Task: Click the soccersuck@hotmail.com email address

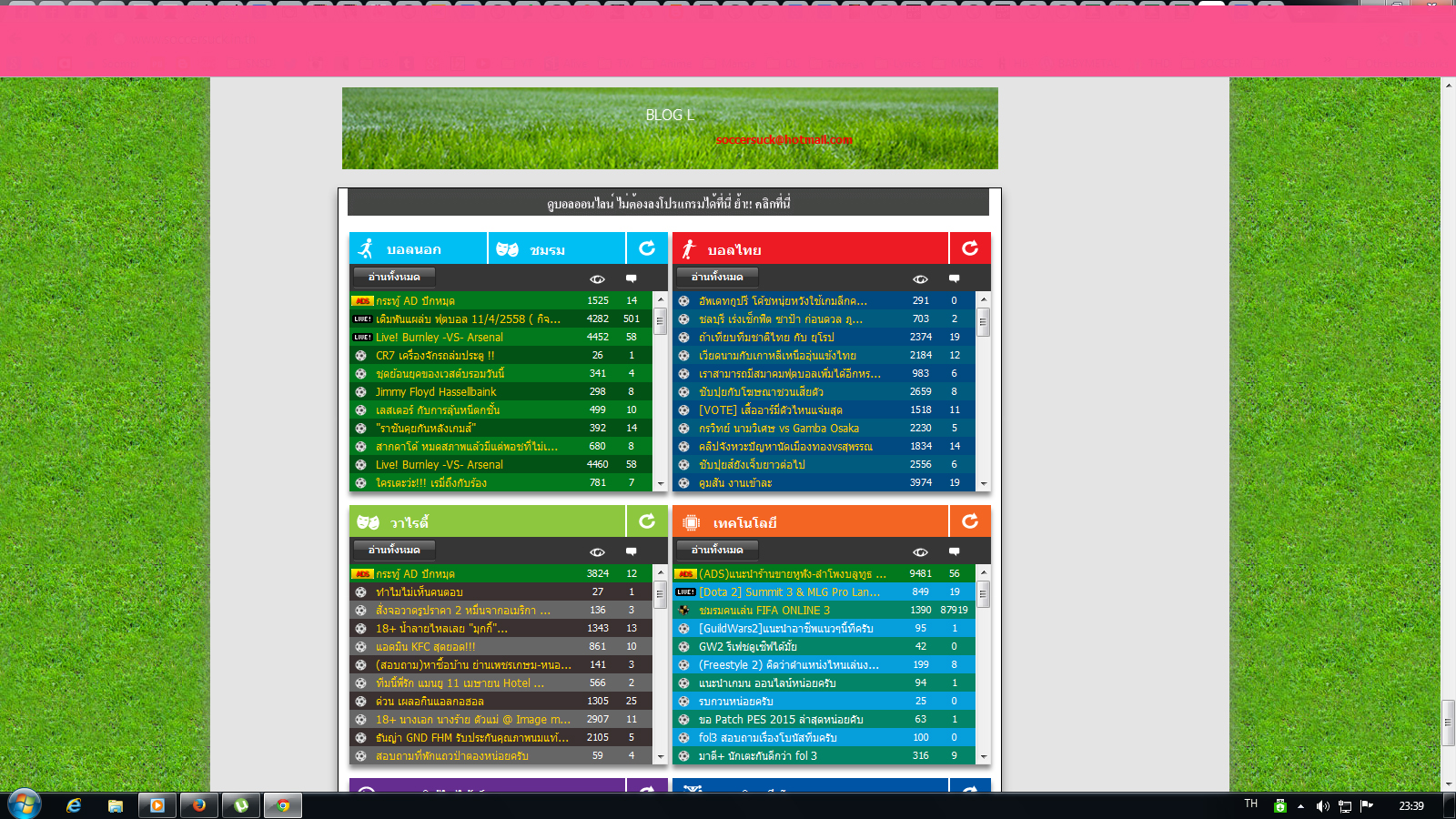Action: coord(784,139)
